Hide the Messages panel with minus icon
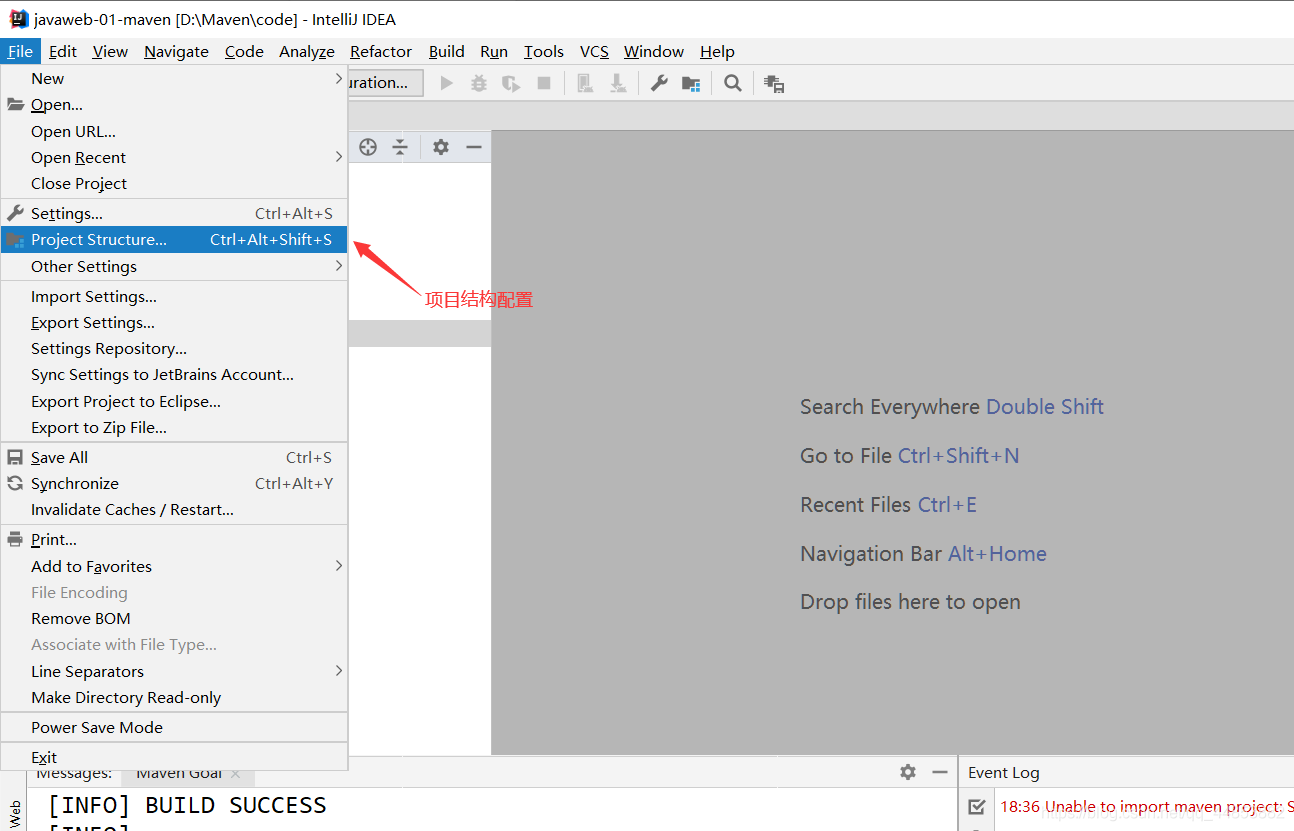This screenshot has height=831, width=1294. (940, 772)
